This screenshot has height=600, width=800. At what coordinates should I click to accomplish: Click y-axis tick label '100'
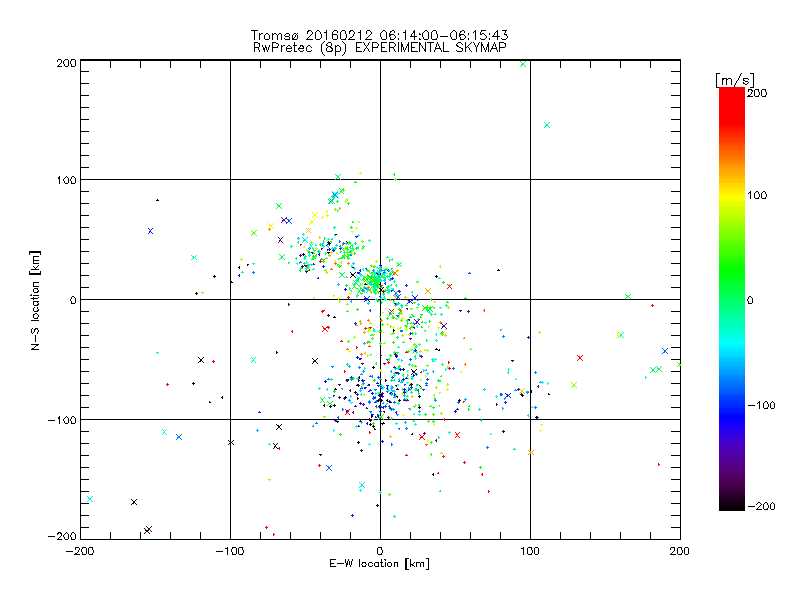tap(66, 180)
